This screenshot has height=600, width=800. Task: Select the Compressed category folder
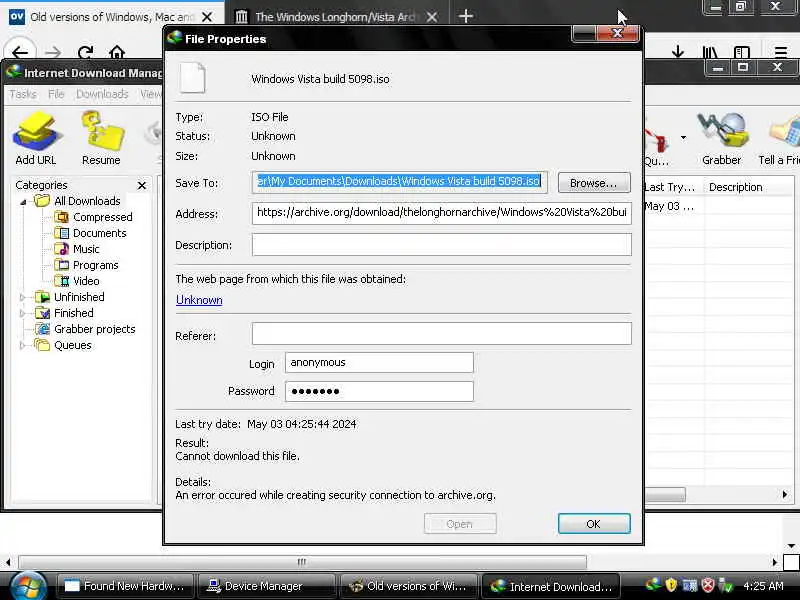[102, 217]
